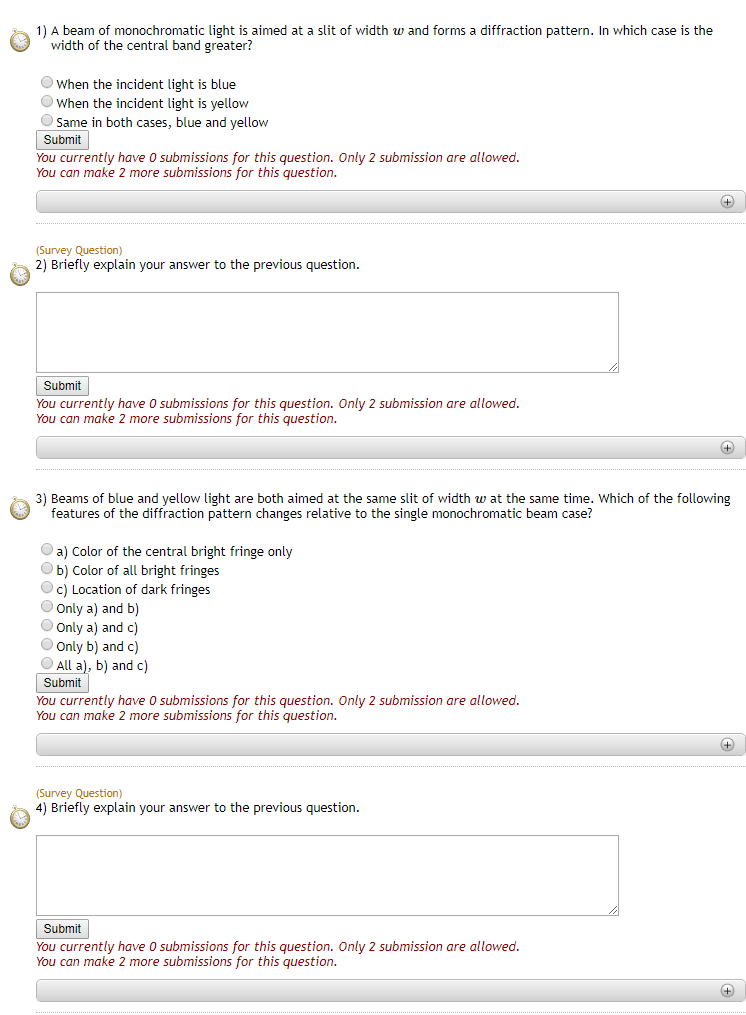Select 'When the incident light is blue'

tap(47, 83)
